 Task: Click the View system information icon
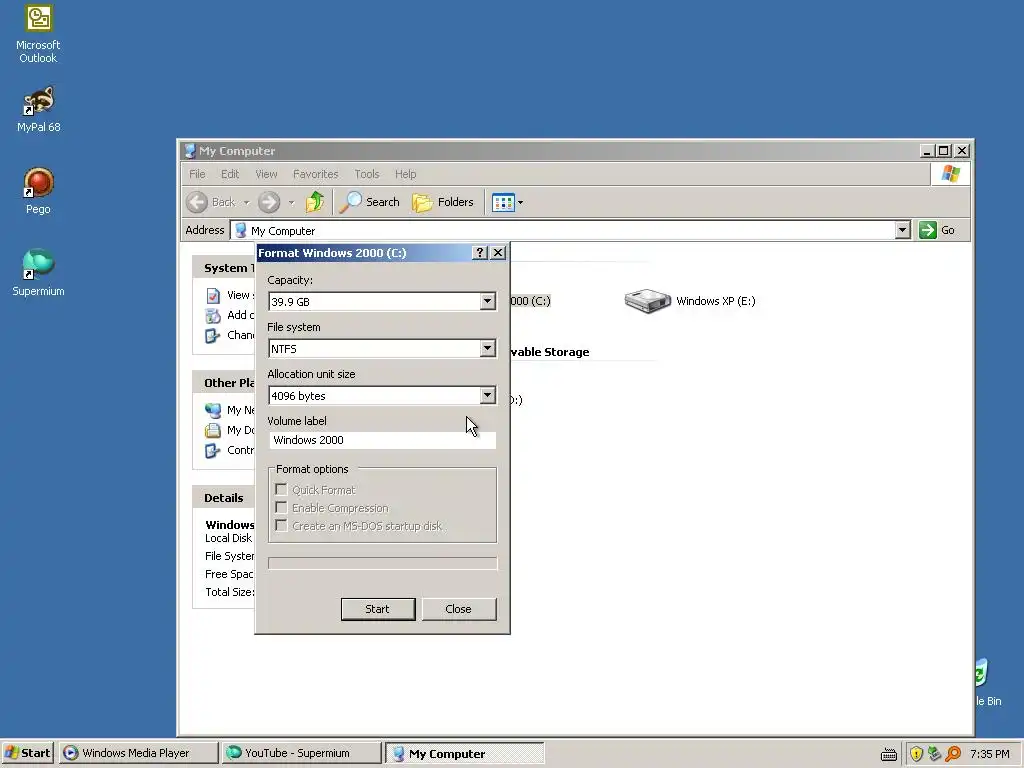tap(213, 295)
